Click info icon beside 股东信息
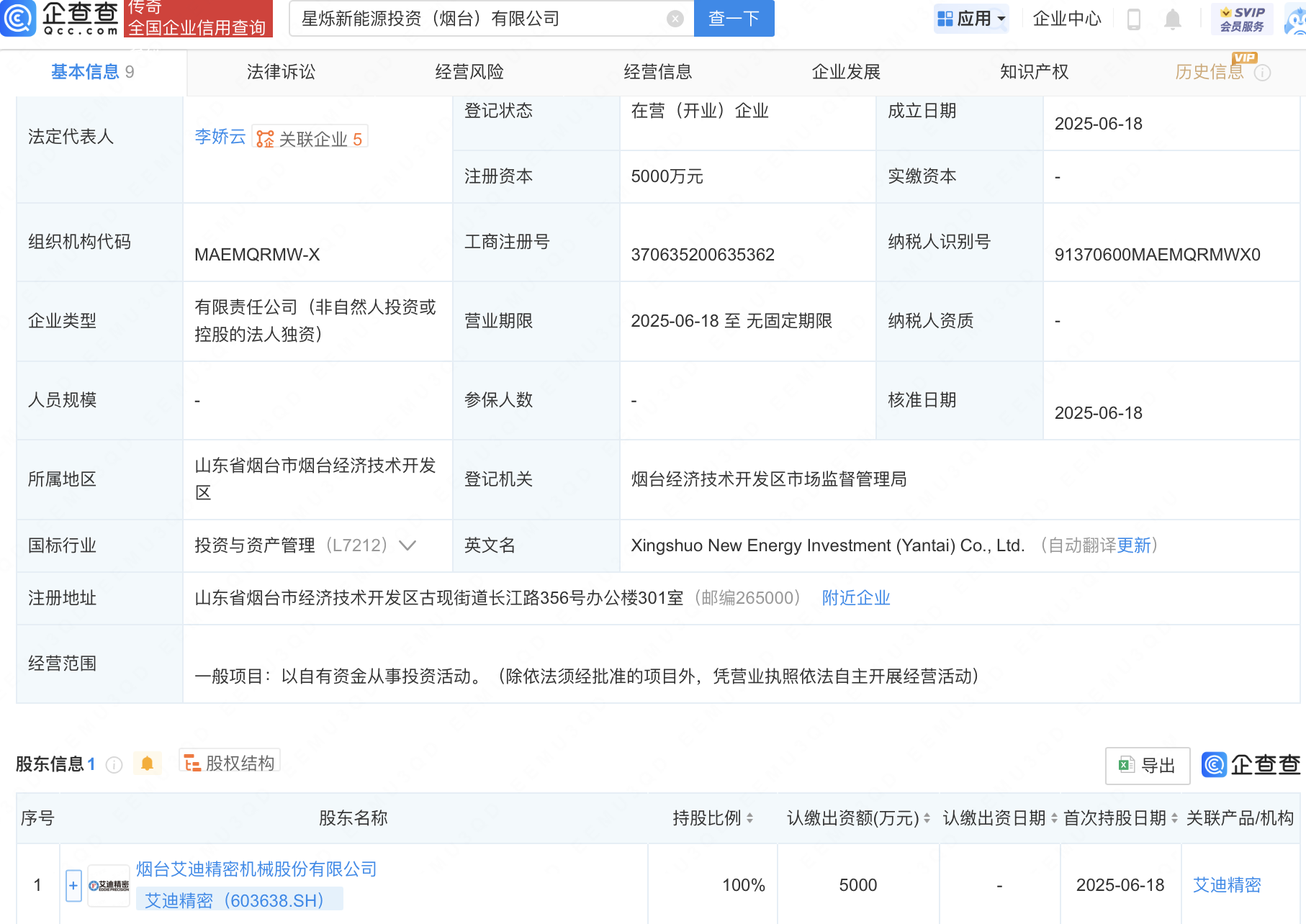The image size is (1306, 924). pyautogui.click(x=114, y=764)
